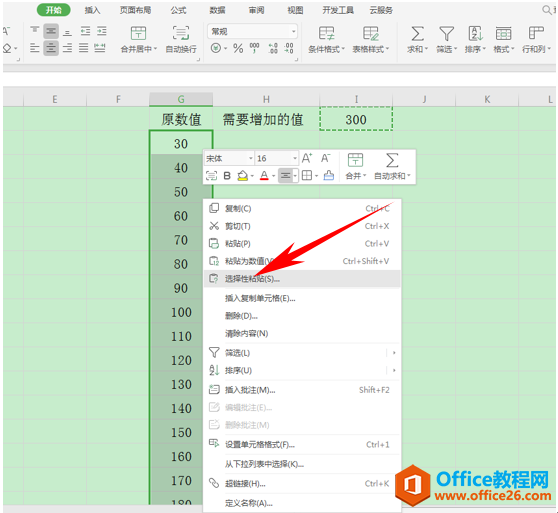Click 合并居中 merge and center icon

coord(138,34)
